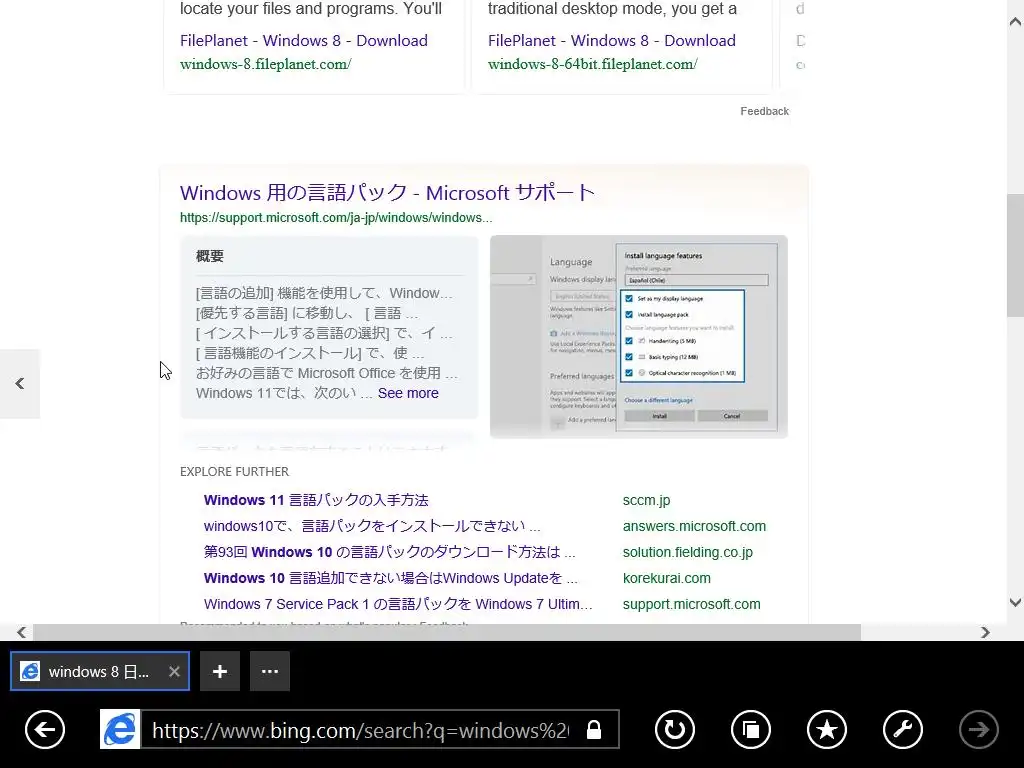The width and height of the screenshot is (1024, 768).
Task: Click solution.fielding.co.jp source text
Action: [688, 552]
